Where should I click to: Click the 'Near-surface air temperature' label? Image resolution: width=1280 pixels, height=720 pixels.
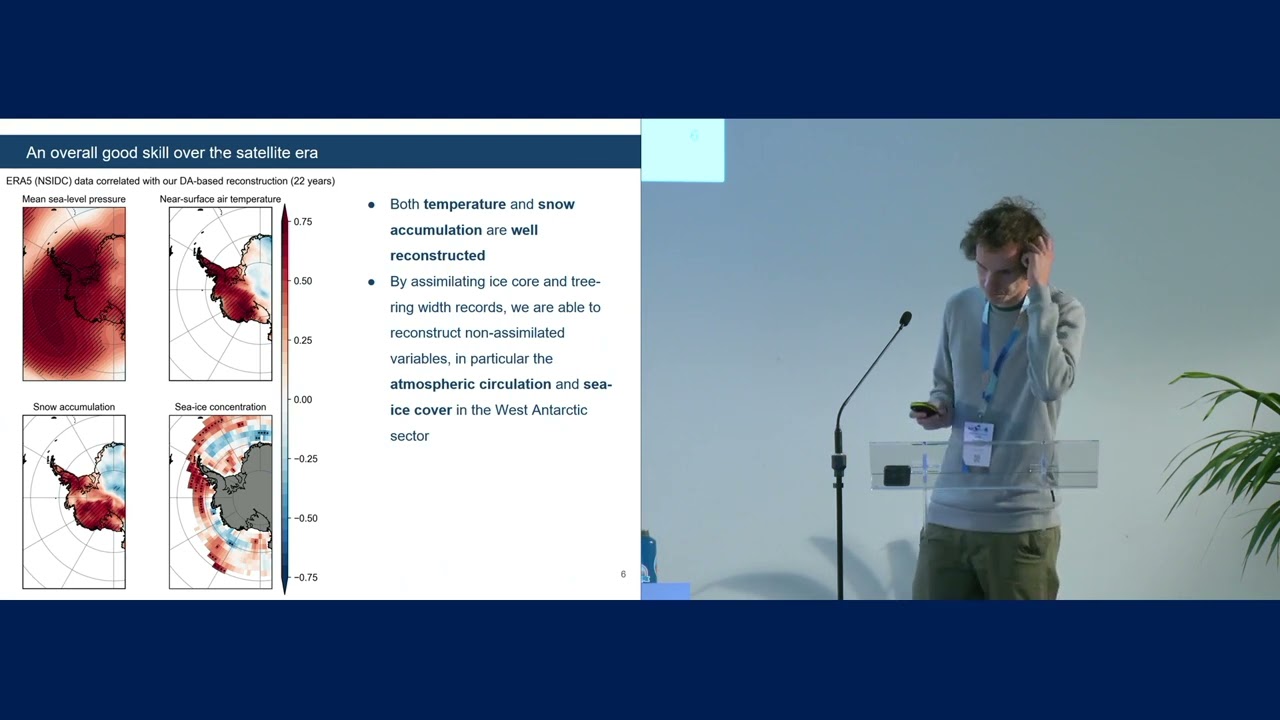click(220, 199)
